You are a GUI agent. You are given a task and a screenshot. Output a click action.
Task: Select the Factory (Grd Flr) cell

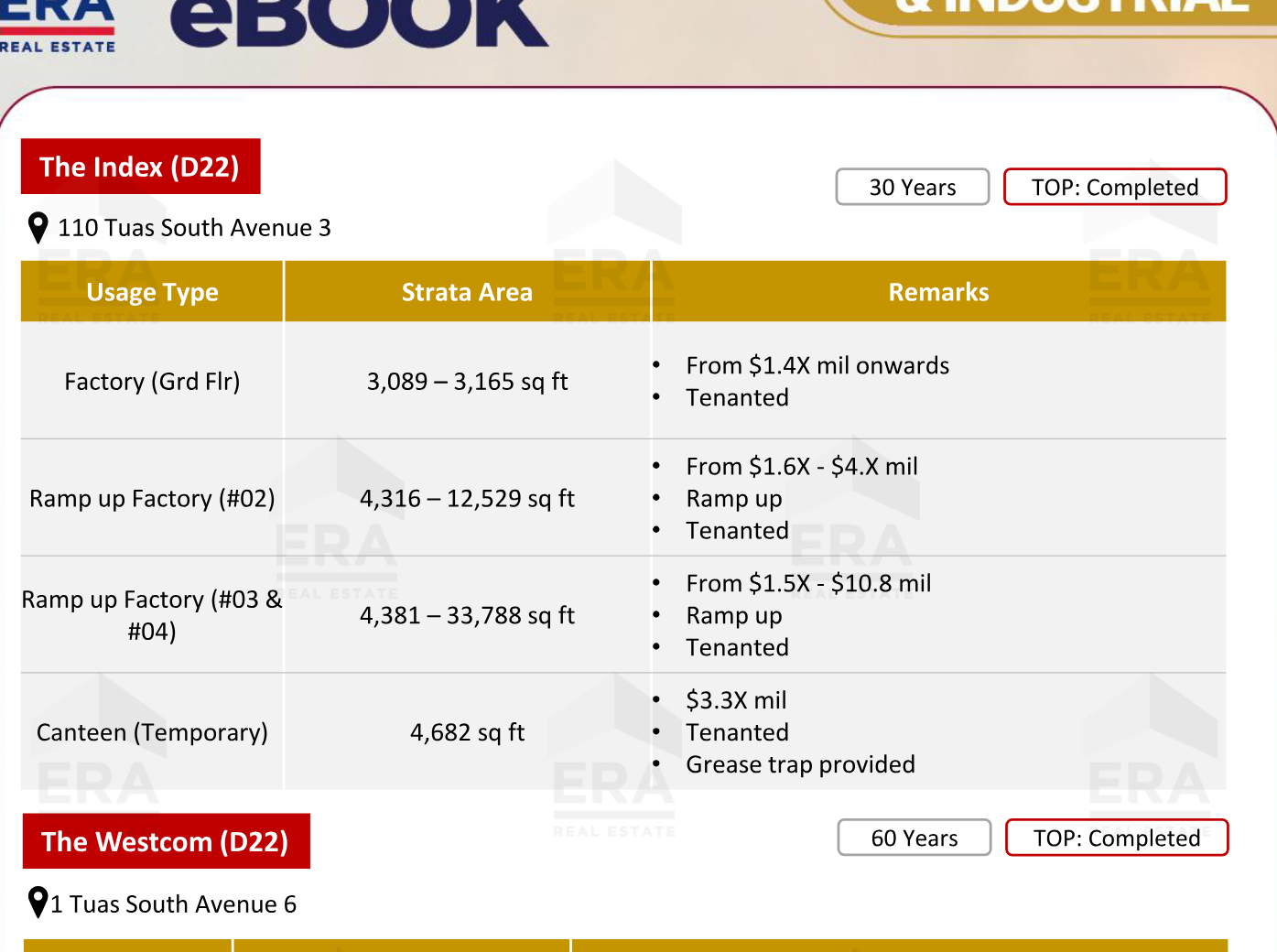tap(152, 381)
